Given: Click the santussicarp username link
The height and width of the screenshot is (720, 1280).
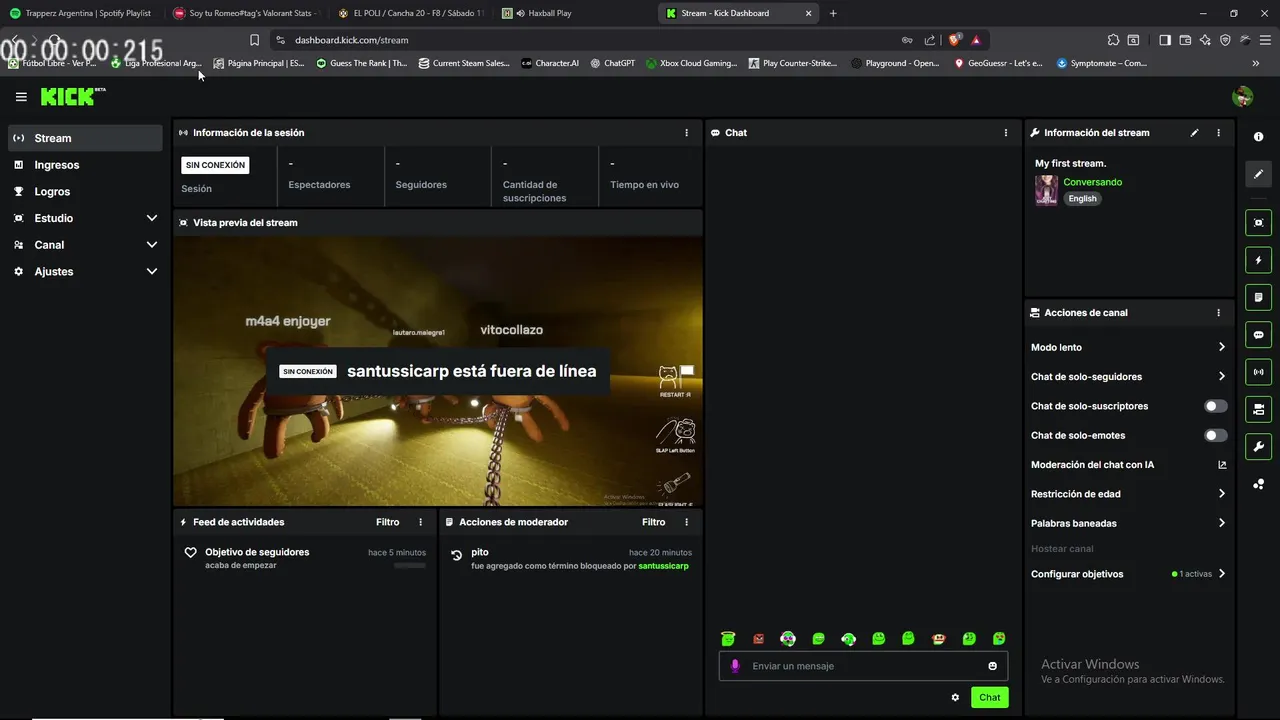Looking at the screenshot, I should tap(663, 566).
